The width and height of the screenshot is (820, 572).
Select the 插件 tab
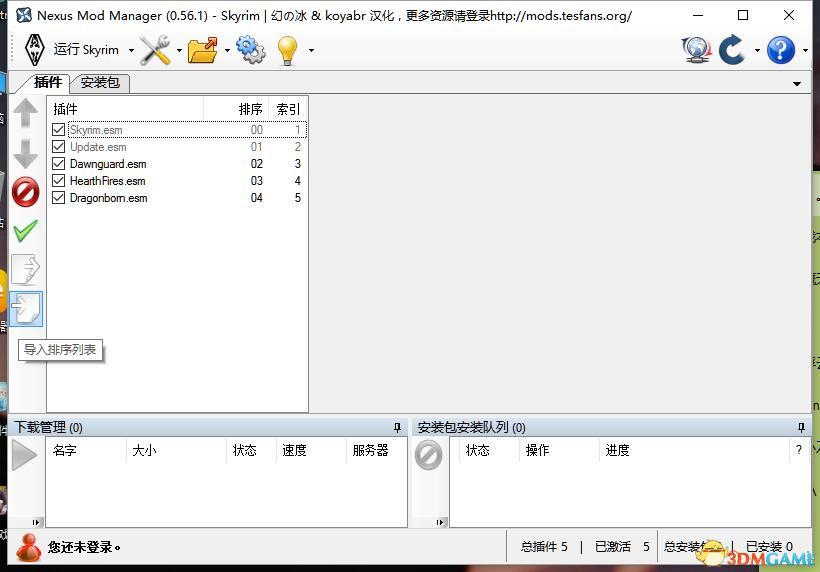point(47,83)
